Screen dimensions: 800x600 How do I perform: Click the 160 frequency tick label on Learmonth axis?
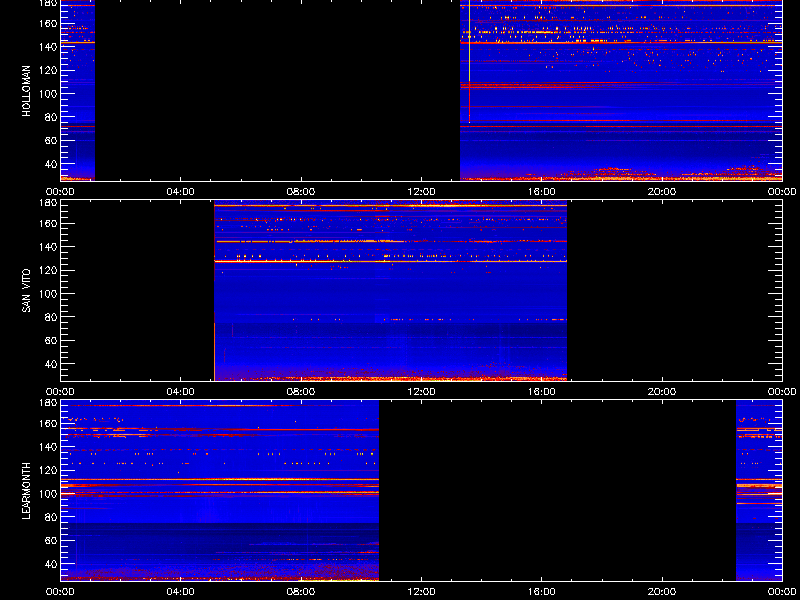pyautogui.click(x=49, y=423)
